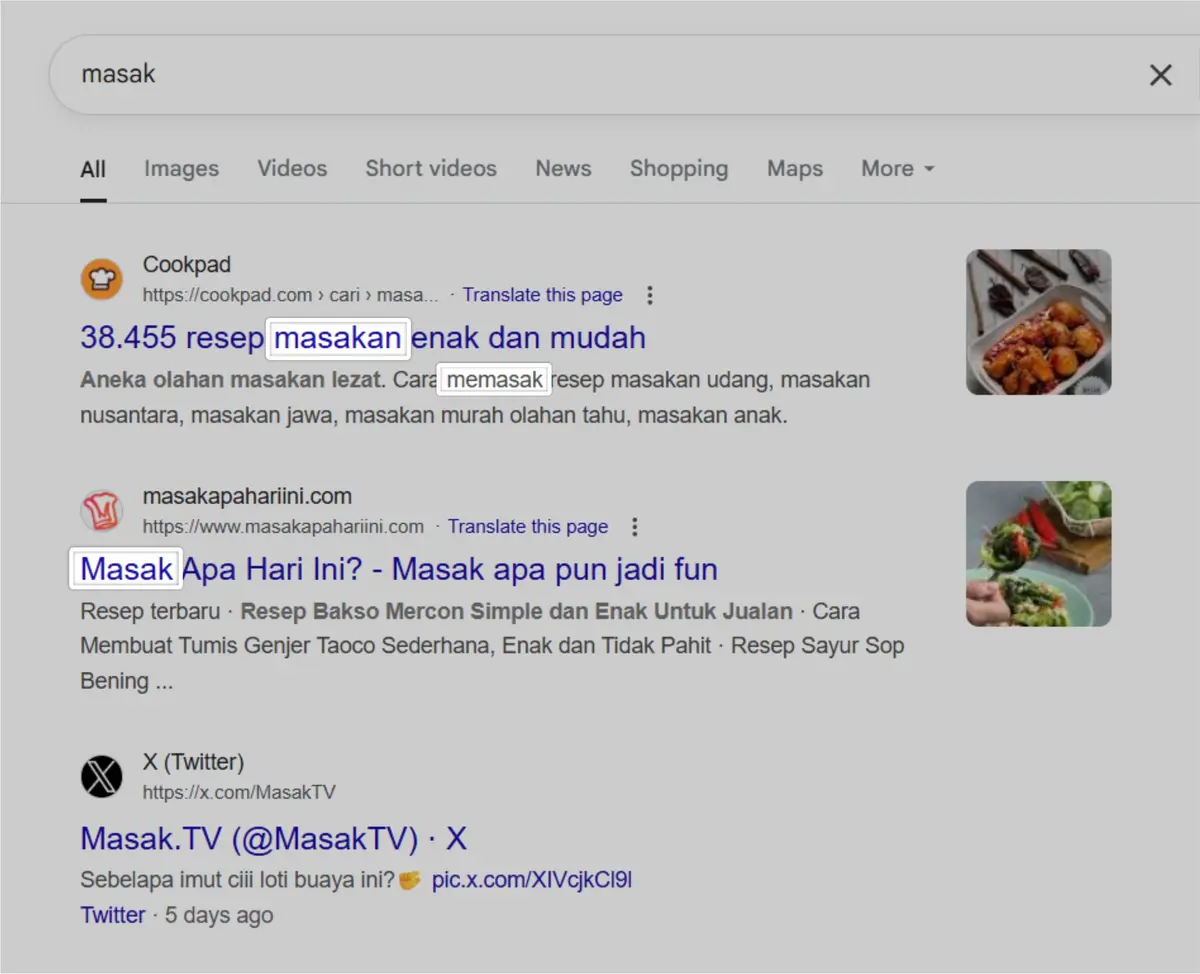Open the pic.x.com/XIVcjkCl9l link
This screenshot has height=974, width=1200.
point(531,880)
